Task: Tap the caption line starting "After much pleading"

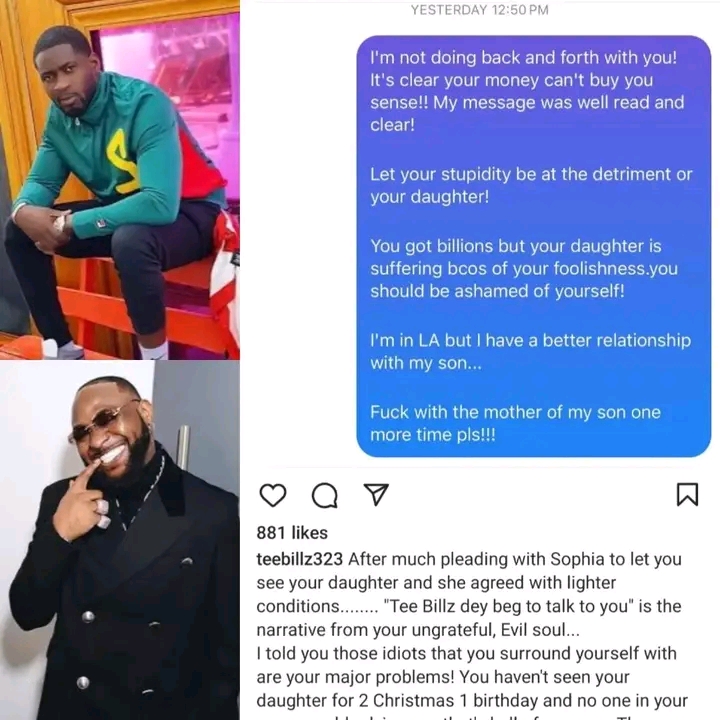Action: [x=515, y=559]
